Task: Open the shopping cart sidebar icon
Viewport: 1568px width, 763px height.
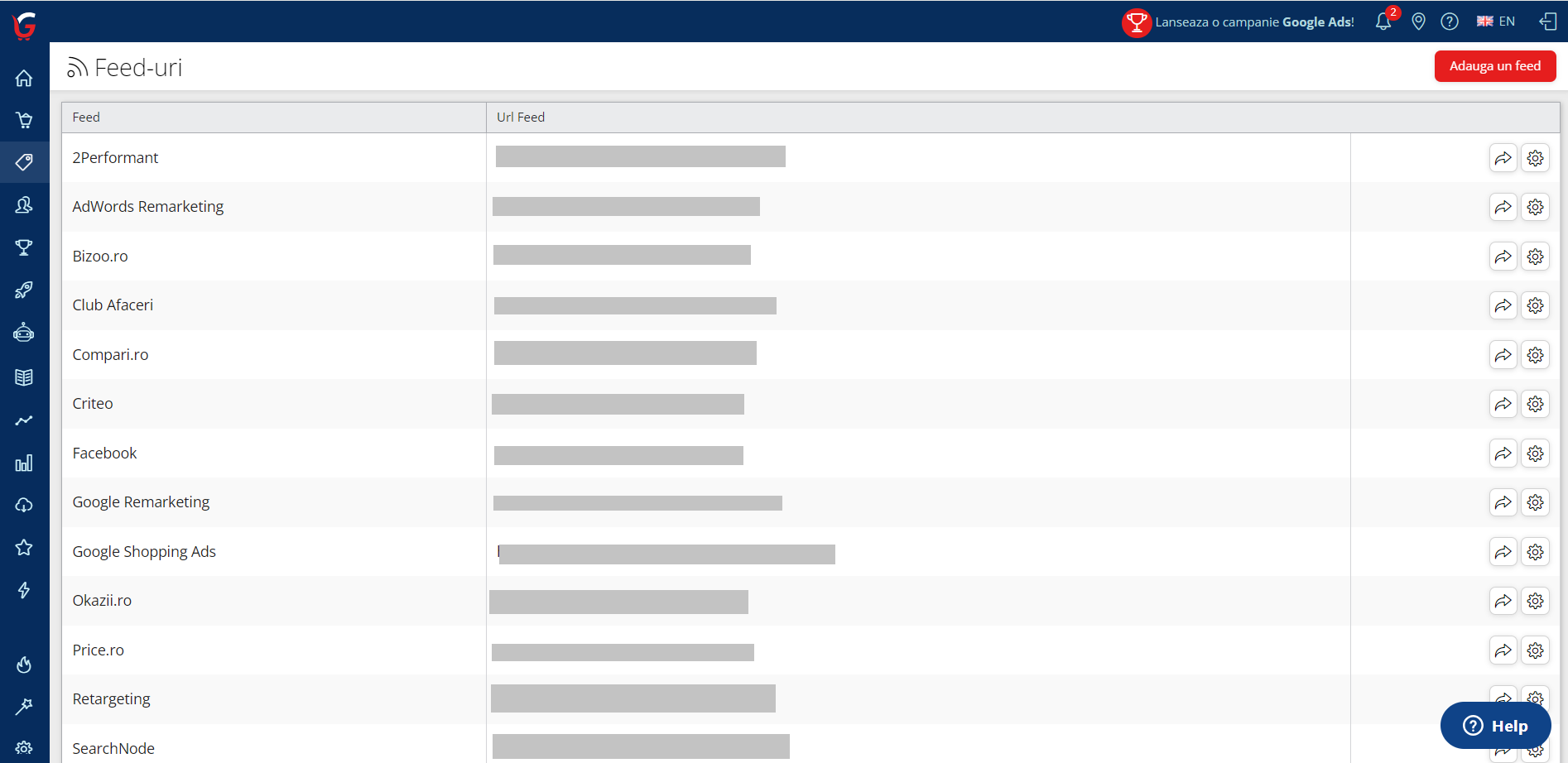Action: pyautogui.click(x=24, y=121)
